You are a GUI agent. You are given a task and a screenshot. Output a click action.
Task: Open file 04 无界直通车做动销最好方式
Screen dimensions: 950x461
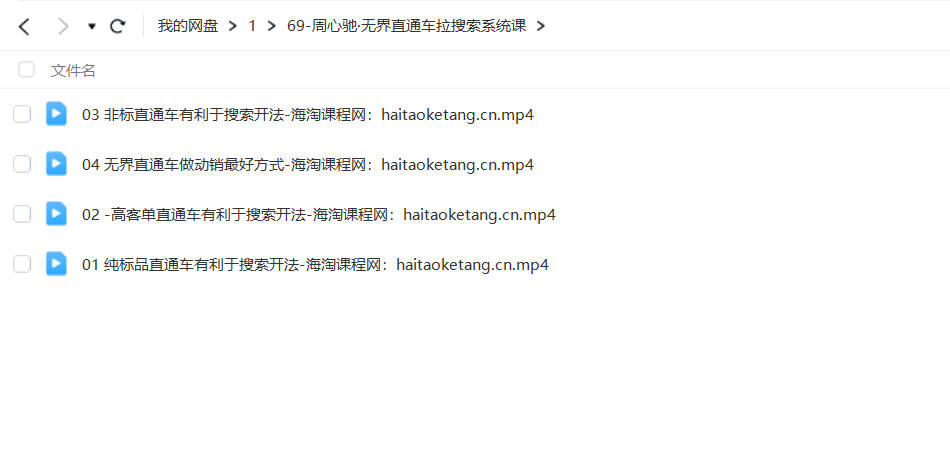coord(308,164)
